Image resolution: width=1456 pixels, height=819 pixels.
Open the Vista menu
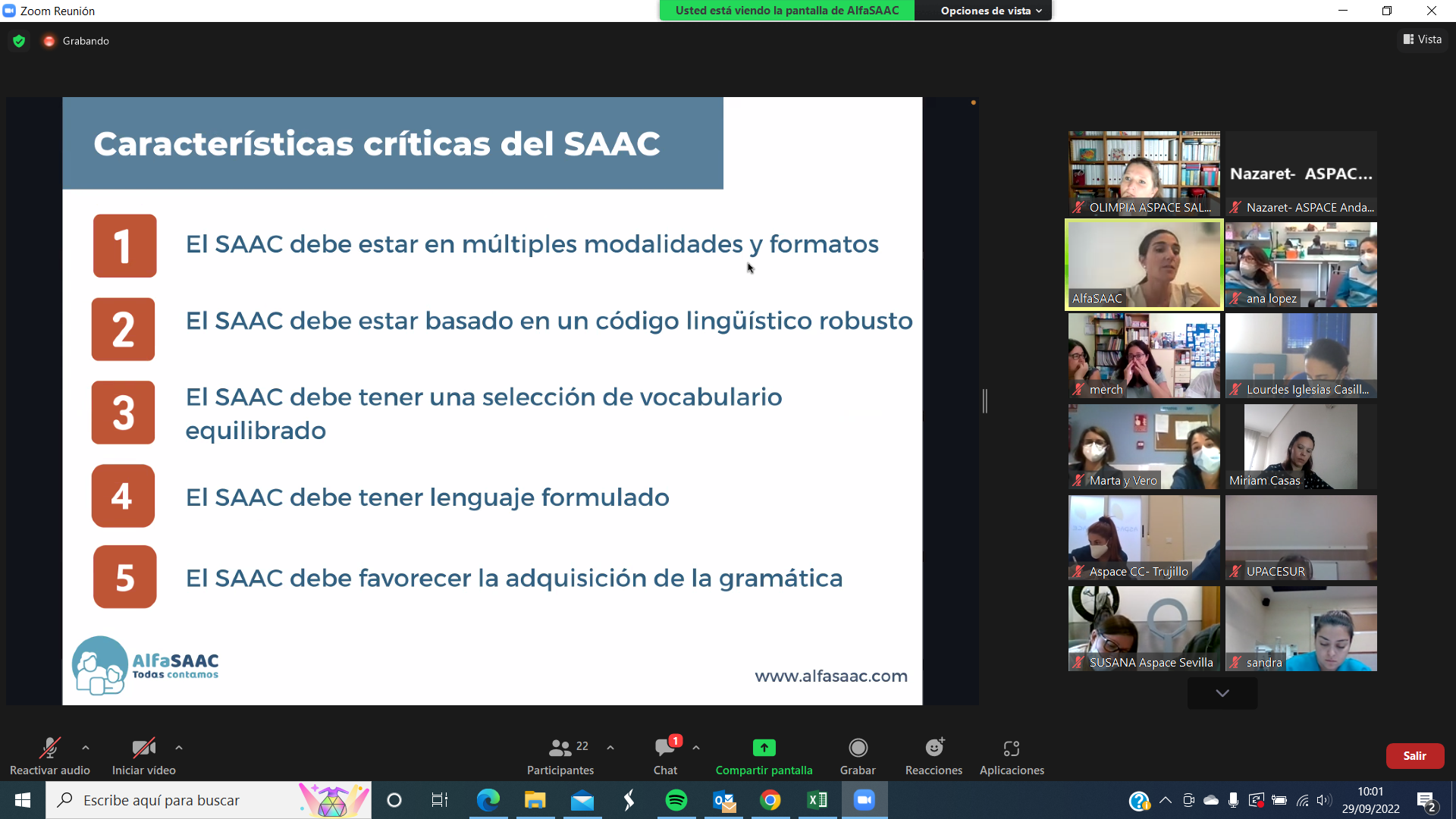click(1422, 39)
